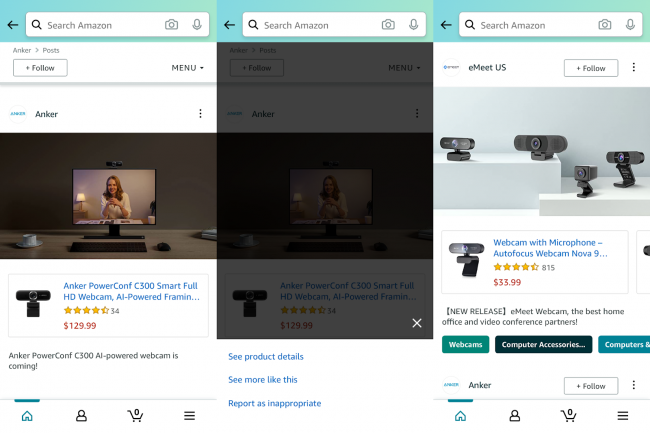Tap NEW RELEASE eMeet Webcam caption
The width and height of the screenshot is (650, 433).
click(533, 317)
